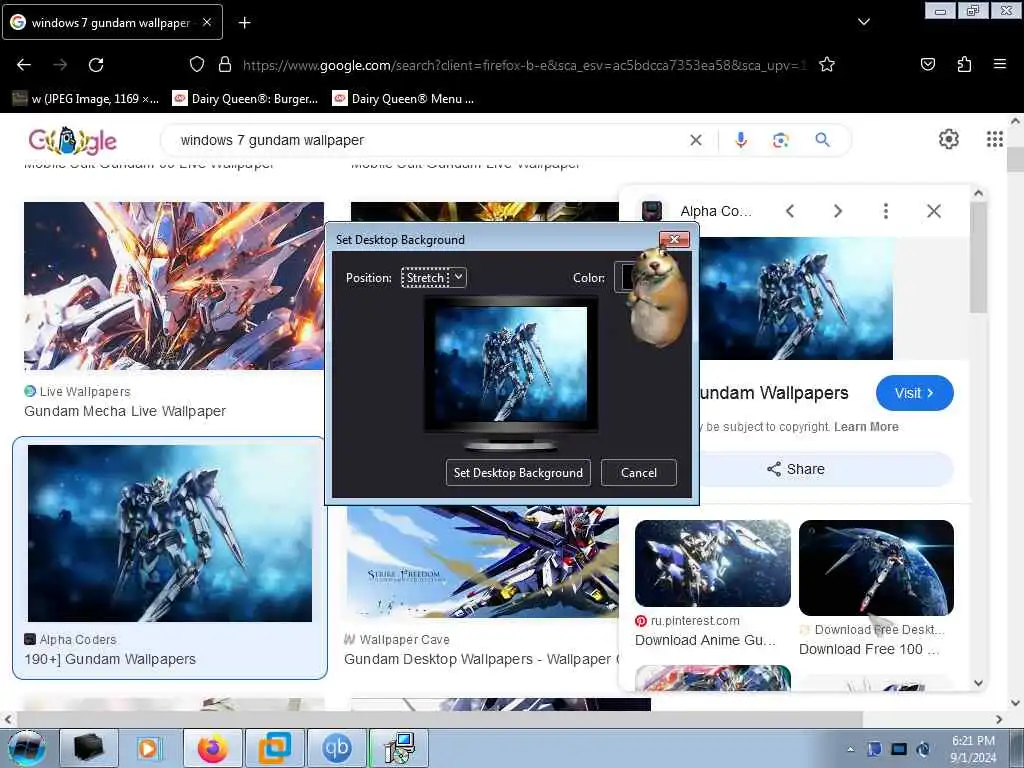This screenshot has width=1024, height=768.
Task: Open the 'Dairy Queen®: Burger...' bookmark
Action: point(245,99)
